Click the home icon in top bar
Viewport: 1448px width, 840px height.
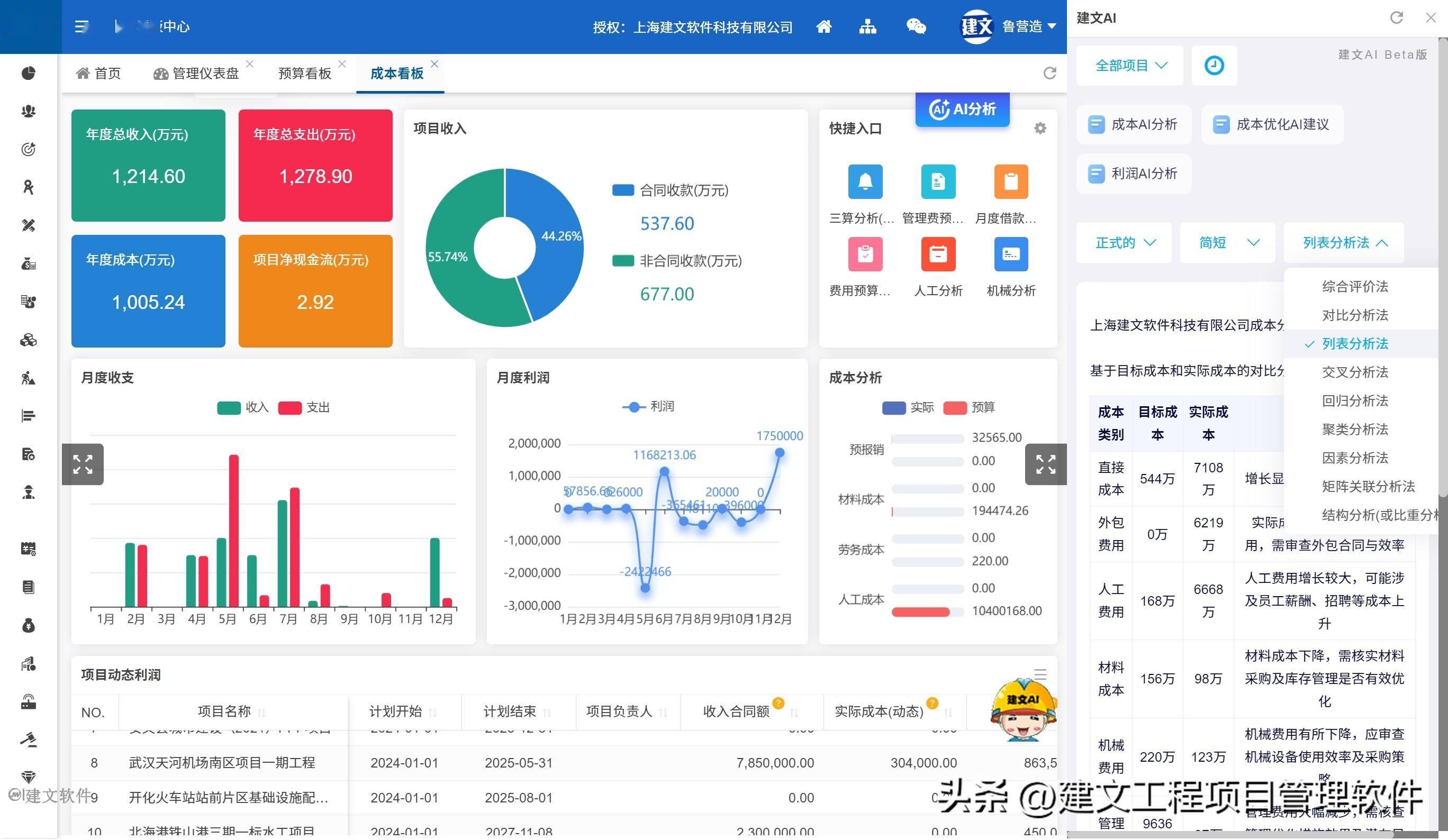[x=824, y=26]
